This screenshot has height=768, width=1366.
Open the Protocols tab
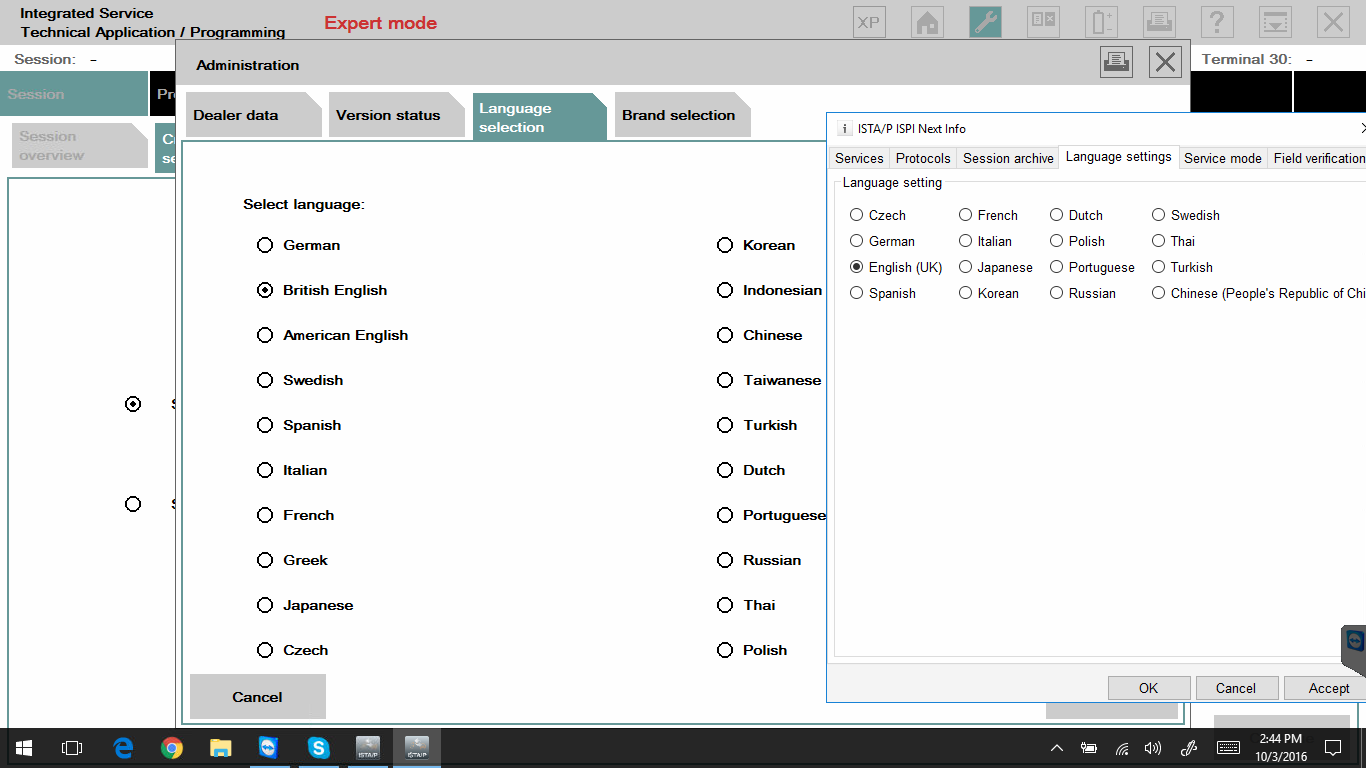point(923,158)
